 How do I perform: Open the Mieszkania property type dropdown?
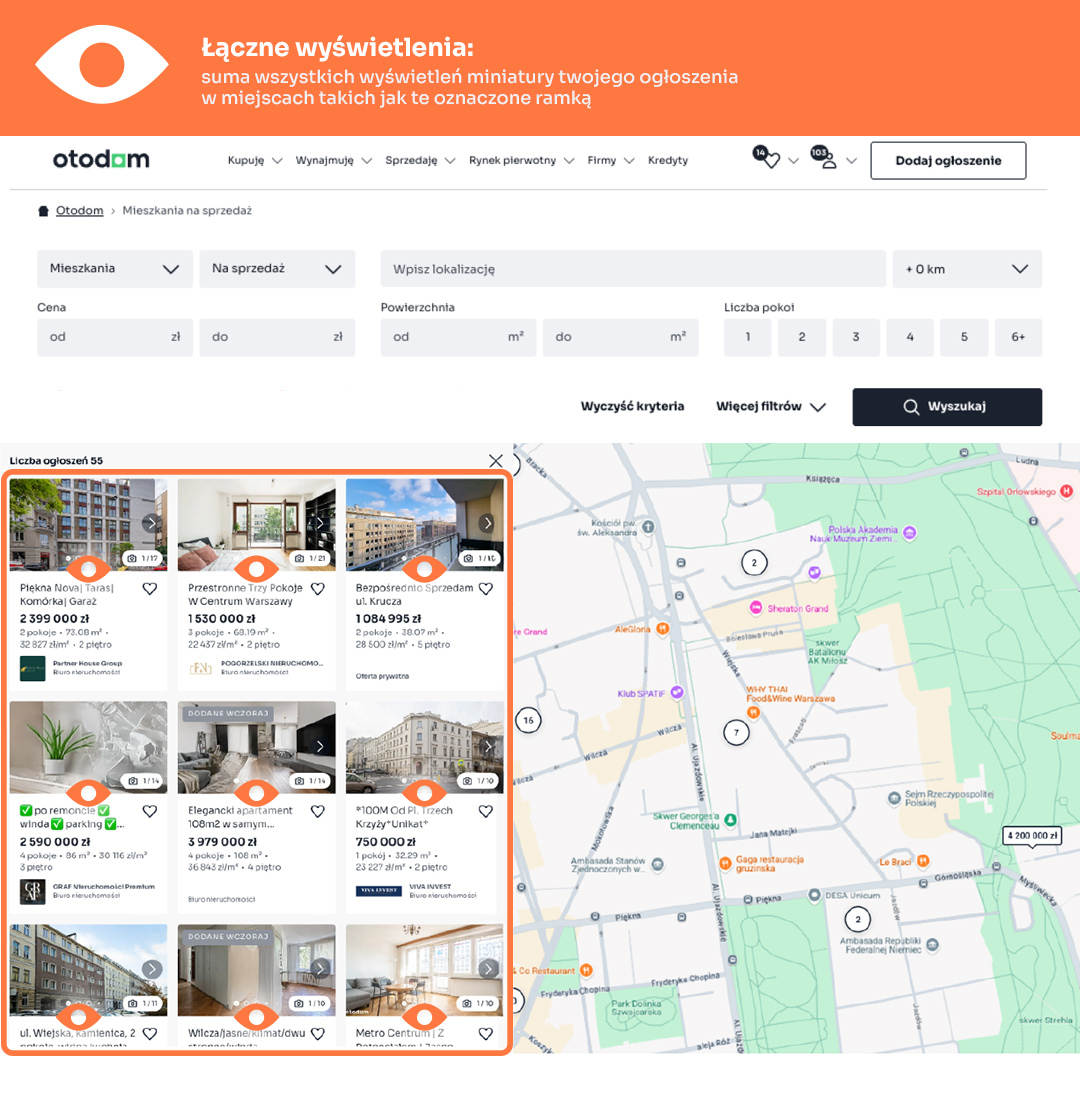coord(114,269)
